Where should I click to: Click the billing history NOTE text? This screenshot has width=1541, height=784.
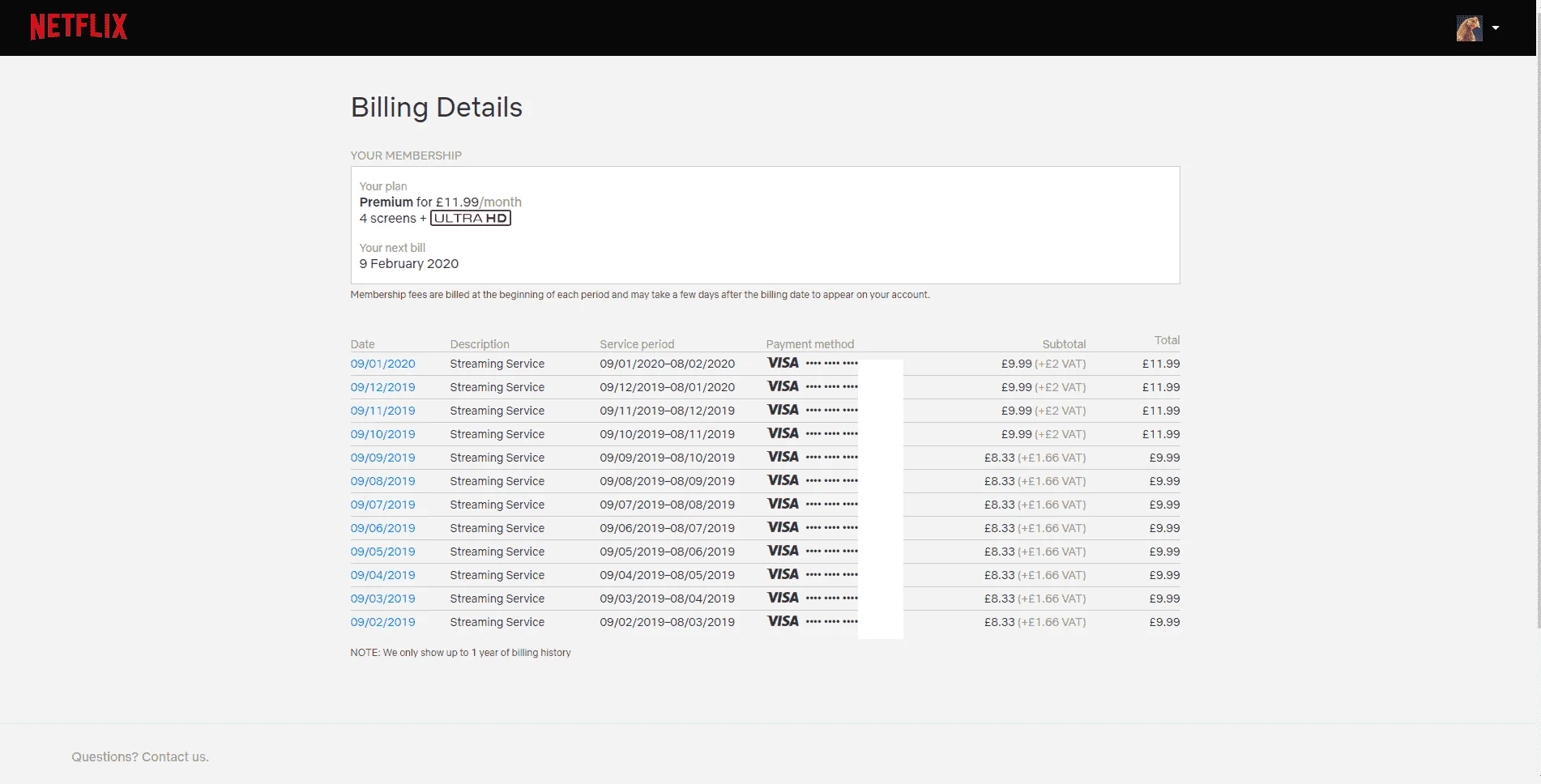click(460, 653)
